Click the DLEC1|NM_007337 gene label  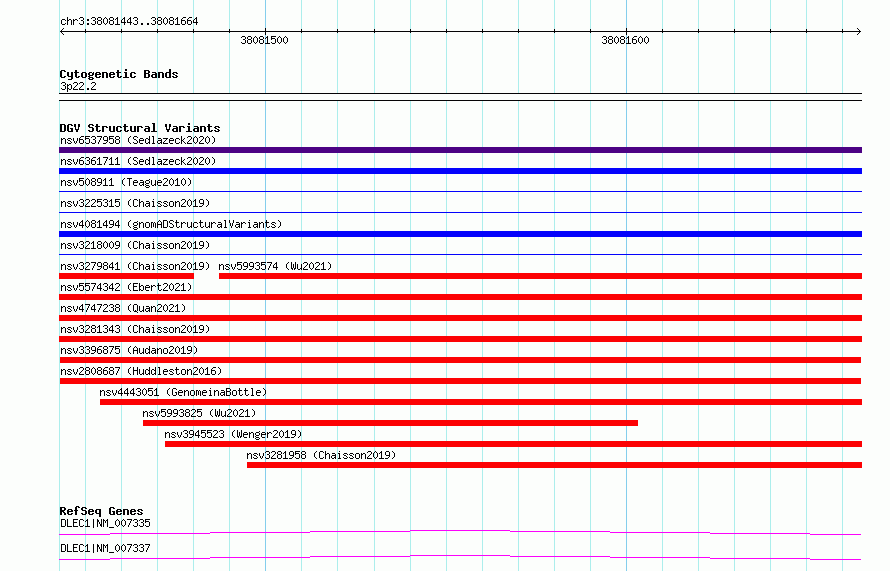[105, 548]
